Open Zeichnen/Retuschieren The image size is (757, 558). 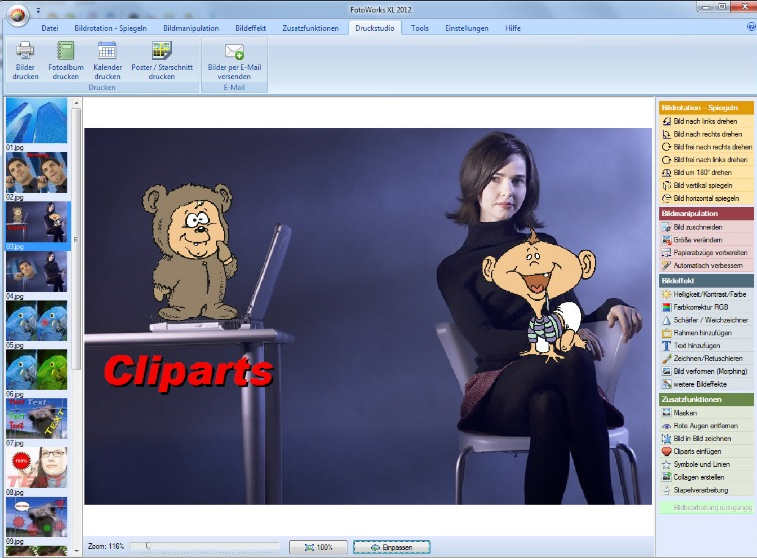[x=705, y=359]
